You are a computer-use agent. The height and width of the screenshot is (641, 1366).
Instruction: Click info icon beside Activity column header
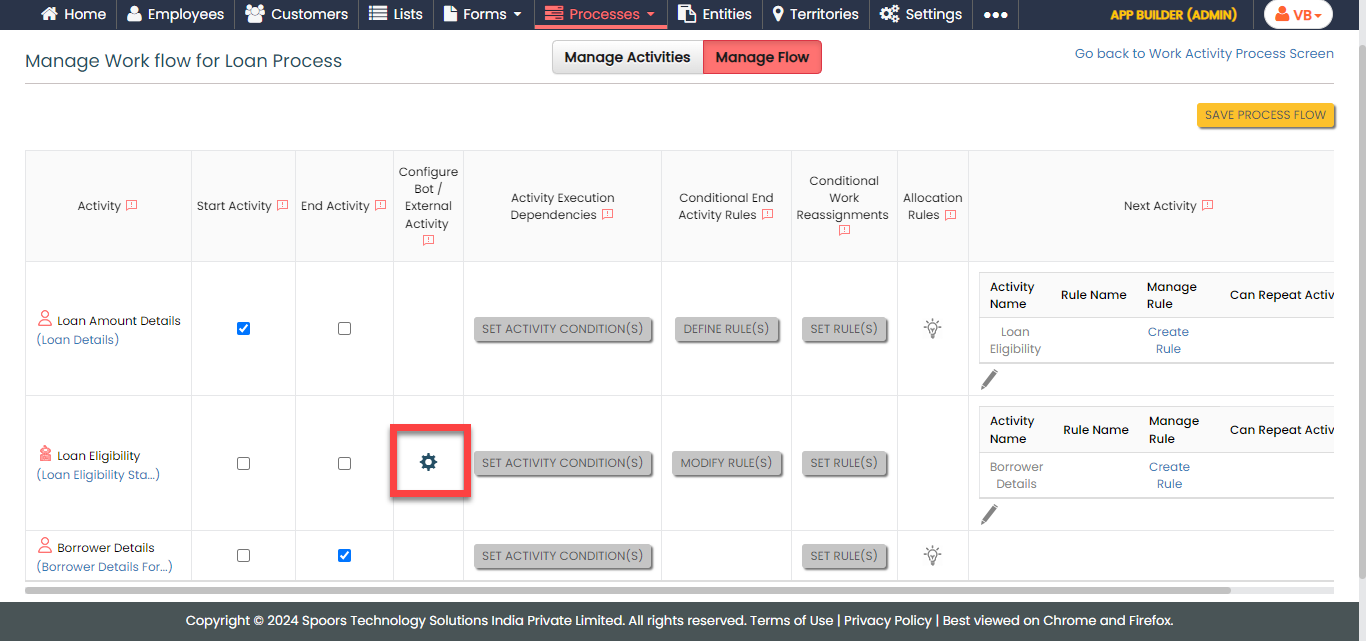point(132,205)
